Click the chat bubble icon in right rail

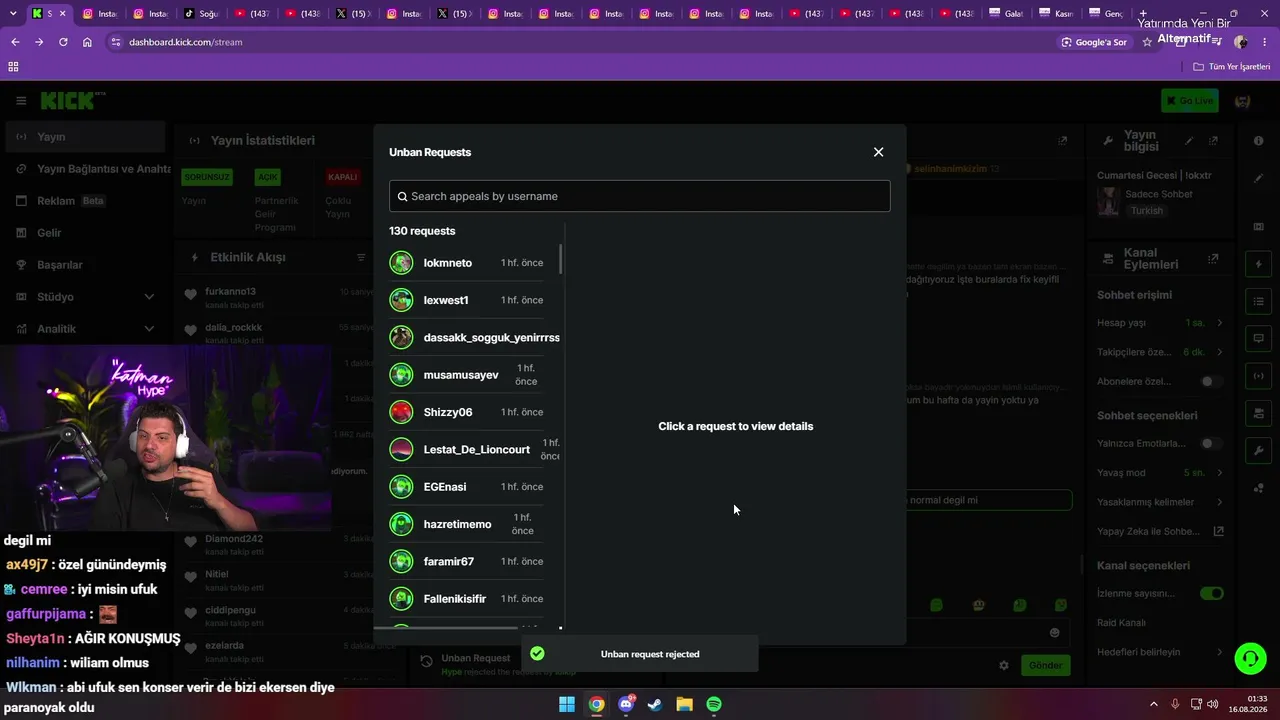pos(1258,339)
